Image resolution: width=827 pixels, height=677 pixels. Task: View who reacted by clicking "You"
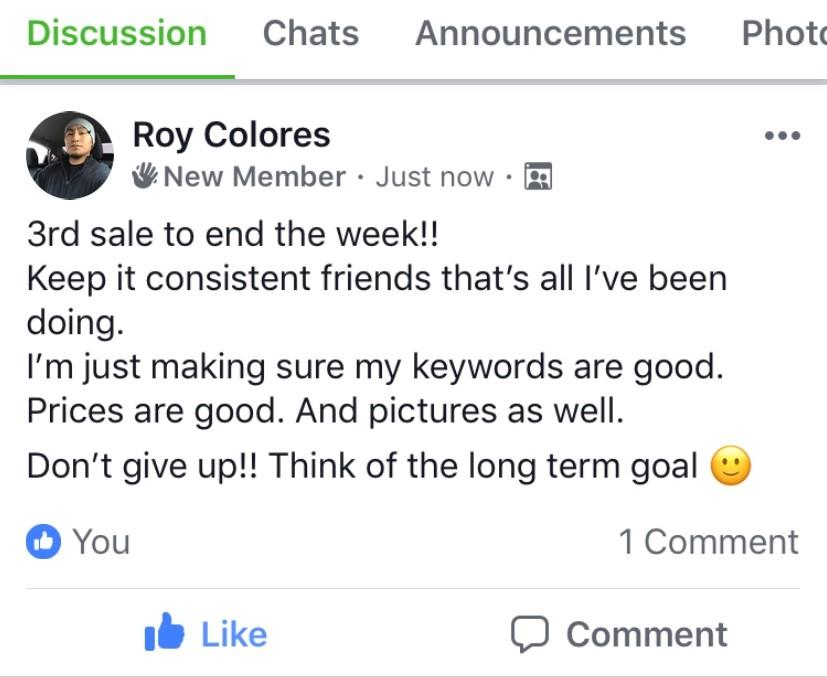tap(101, 542)
